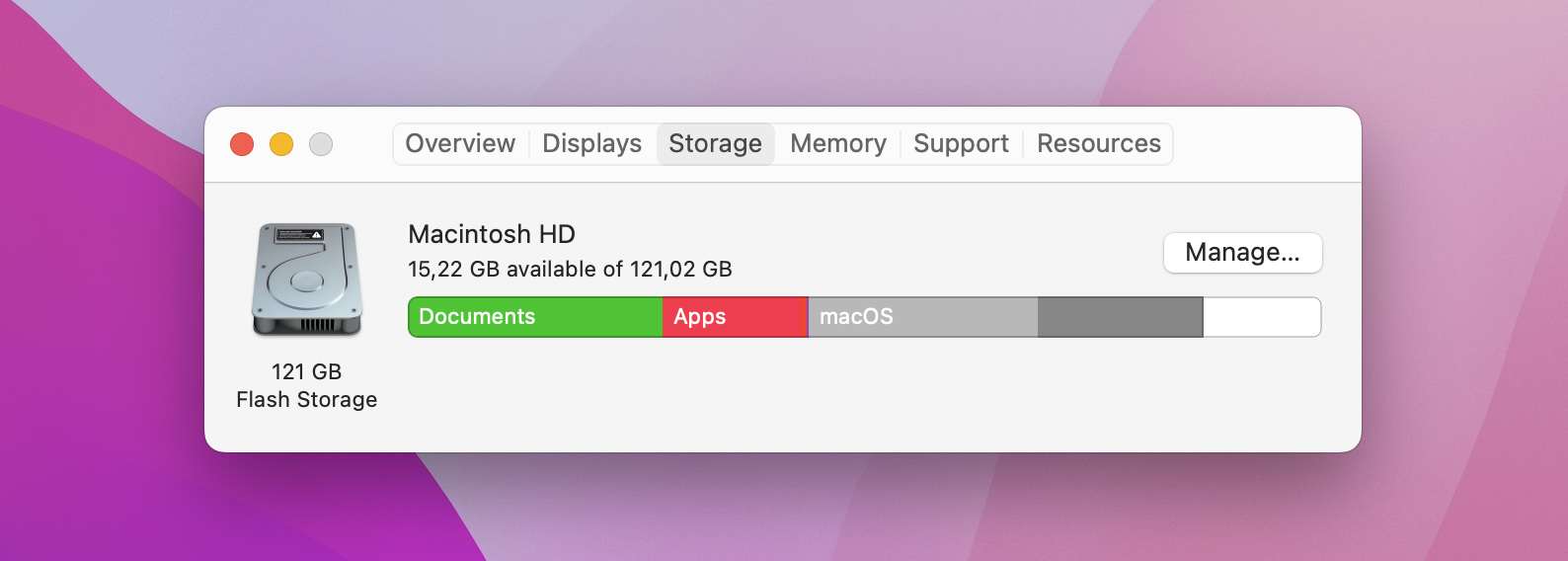Click the dark gray storage bar segment
The image size is (1568, 561).
(1121, 317)
